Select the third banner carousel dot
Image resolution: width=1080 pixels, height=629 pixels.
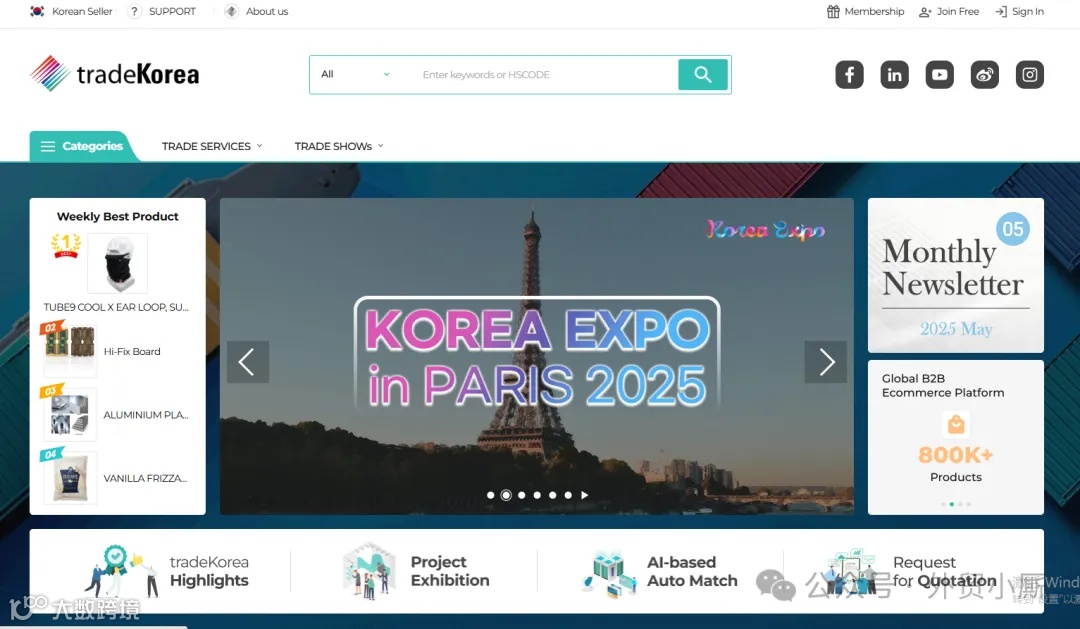tap(521, 495)
